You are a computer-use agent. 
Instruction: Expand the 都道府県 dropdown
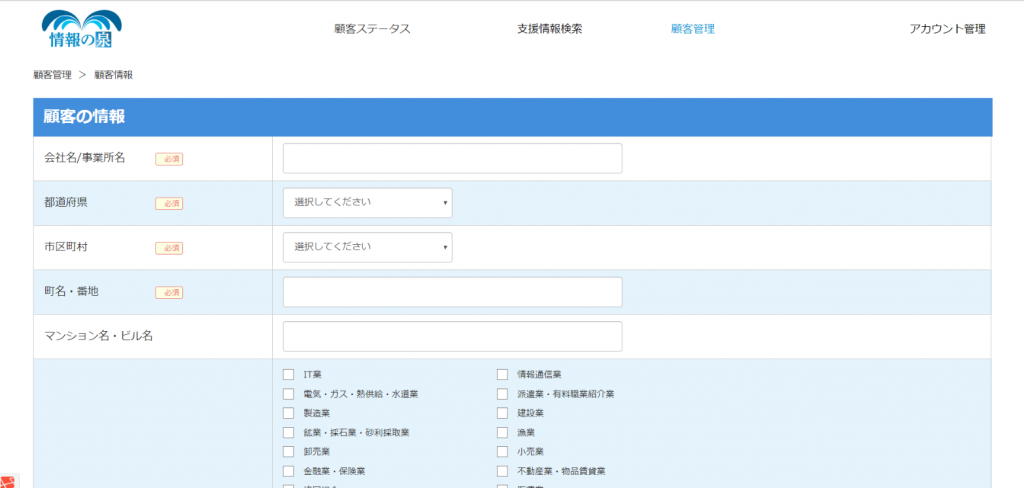coord(367,203)
